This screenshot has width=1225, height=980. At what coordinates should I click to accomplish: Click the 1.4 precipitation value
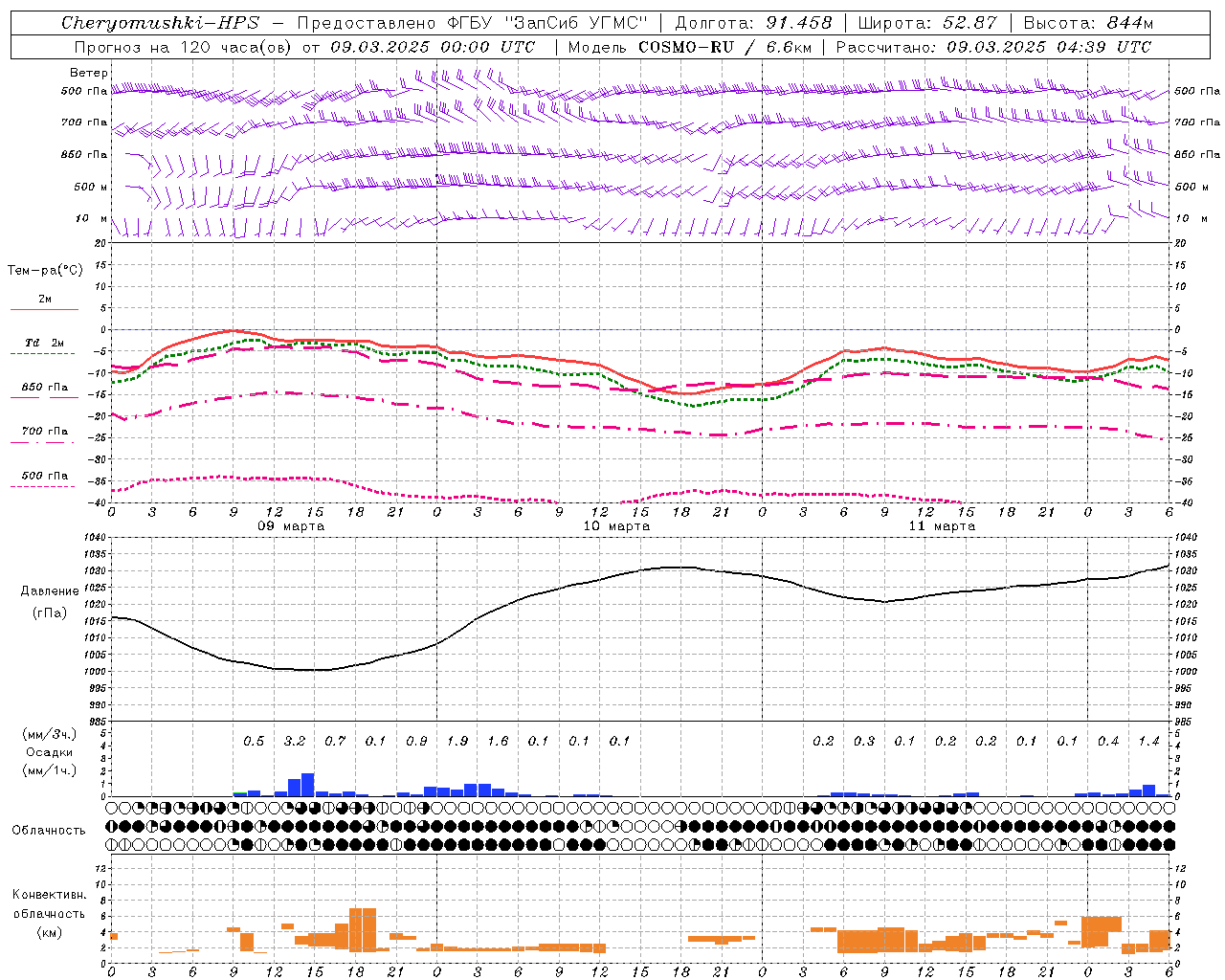(x=1148, y=741)
